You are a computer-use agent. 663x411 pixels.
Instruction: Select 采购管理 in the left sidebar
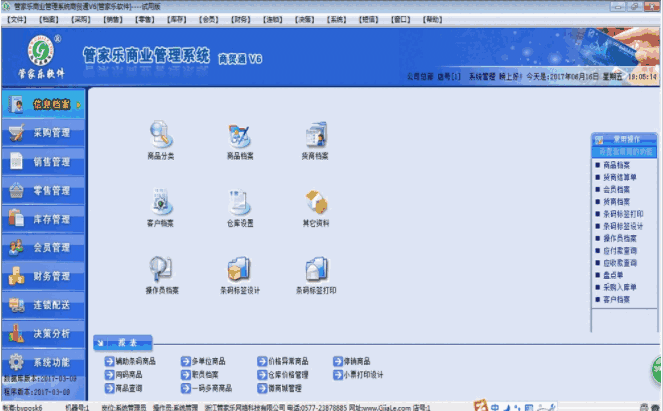click(44, 133)
